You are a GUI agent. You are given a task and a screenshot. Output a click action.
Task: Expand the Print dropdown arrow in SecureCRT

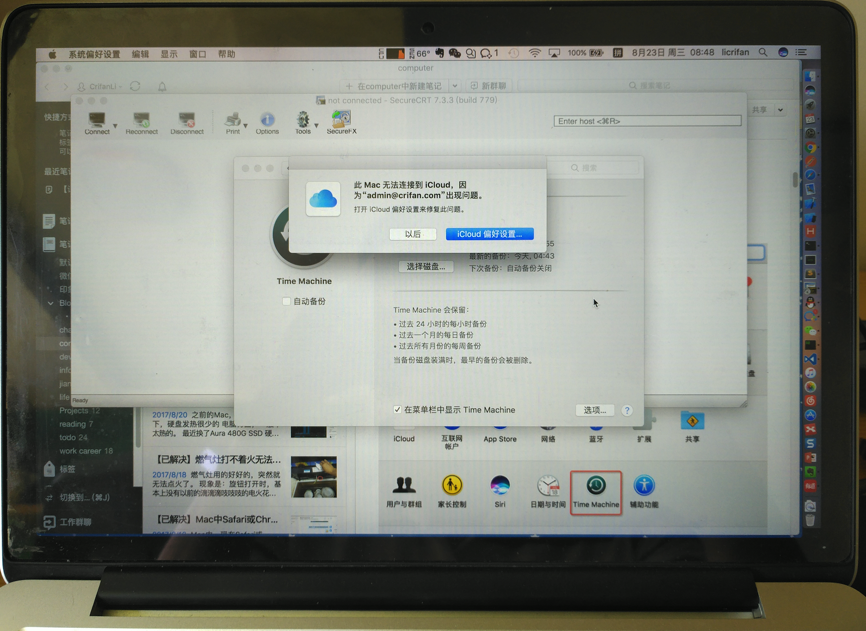[x=245, y=126]
